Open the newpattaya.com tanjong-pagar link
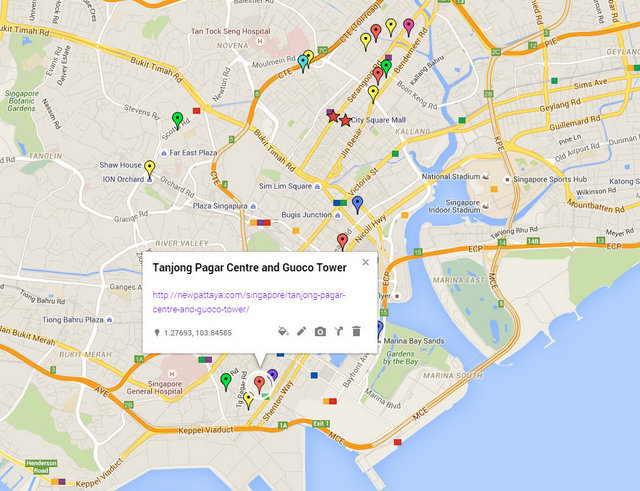This screenshot has height=491, width=640. [249, 302]
